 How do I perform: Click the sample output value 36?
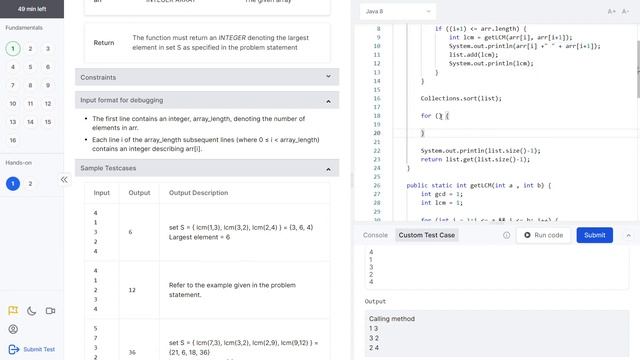click(x=132, y=352)
